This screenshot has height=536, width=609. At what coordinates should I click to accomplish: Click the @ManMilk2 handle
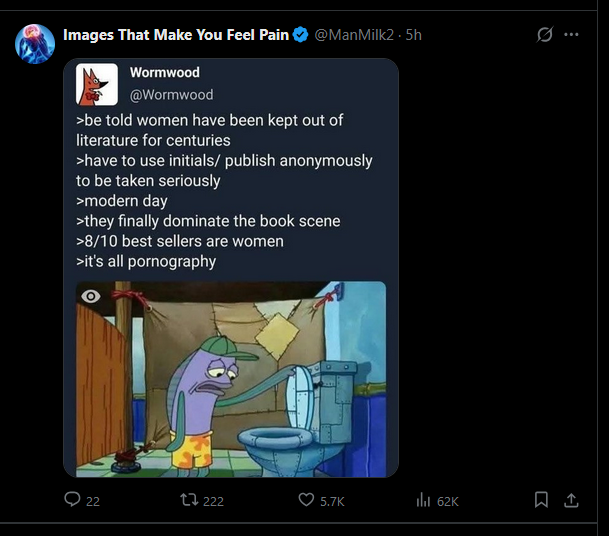pyautogui.click(x=353, y=35)
